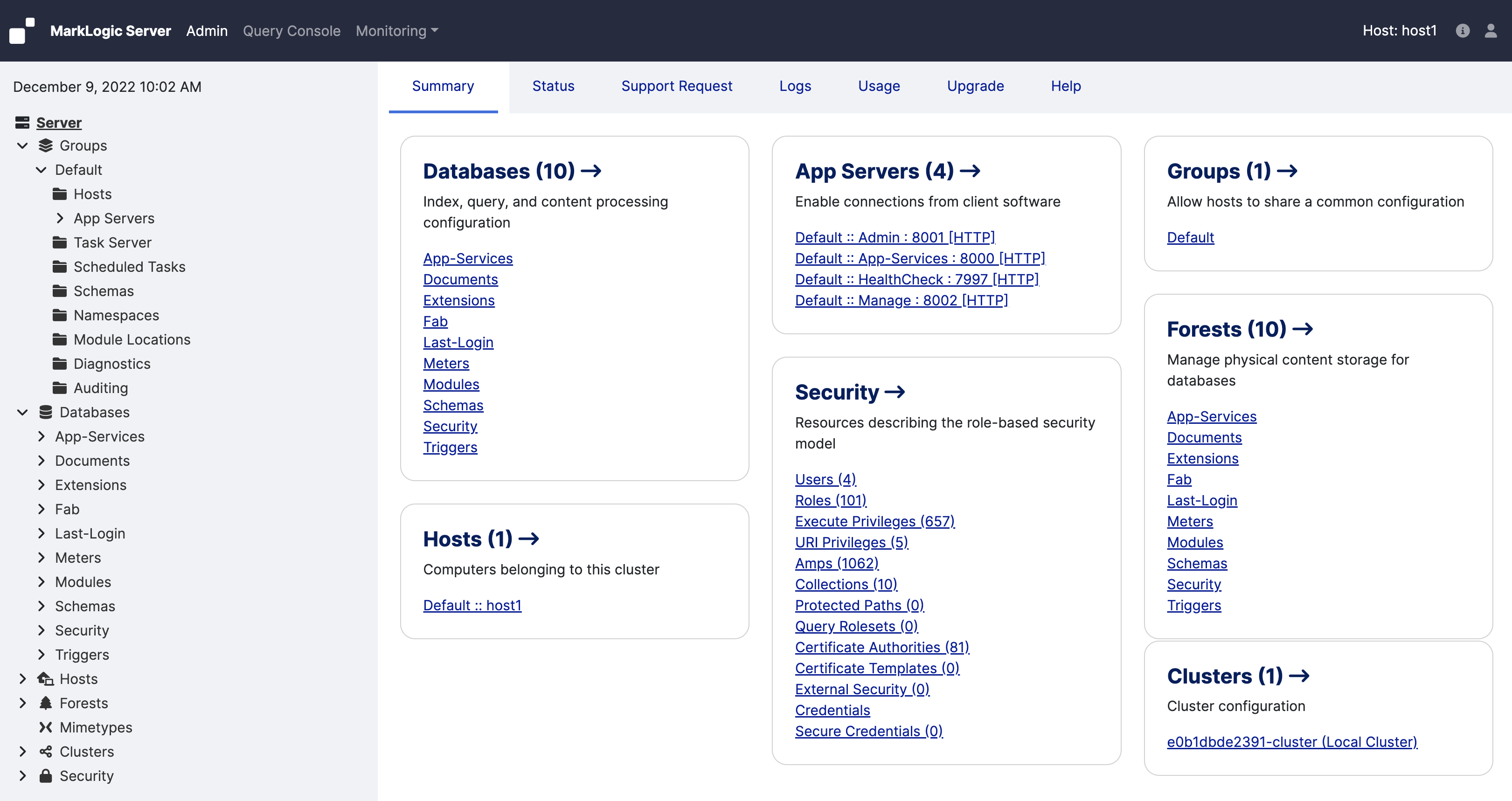Screen dimensions: 1512x801
Task: Click arrow next to Security card heading
Action: point(895,391)
